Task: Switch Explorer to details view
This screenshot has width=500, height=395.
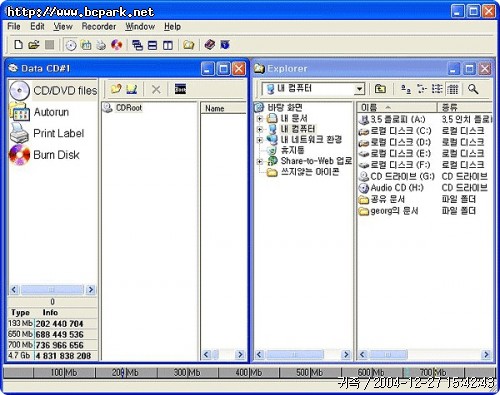Action: [453, 89]
